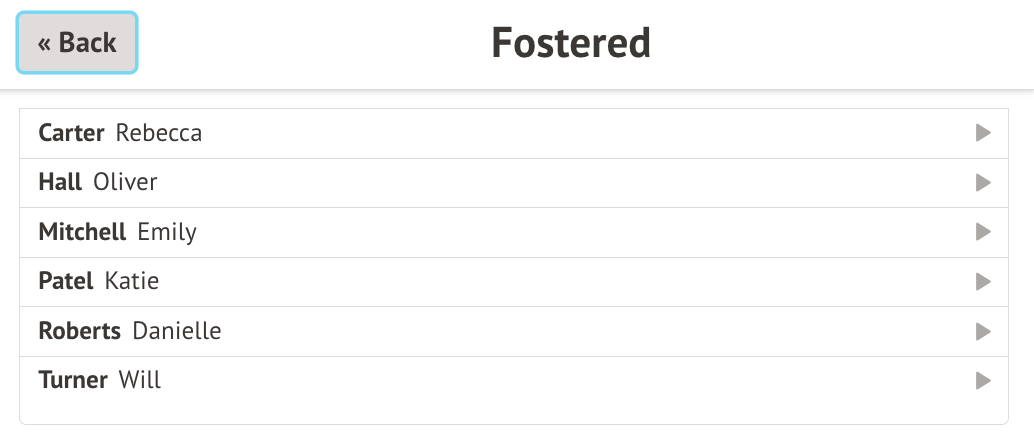Select the Mitchell Emily row

point(500,232)
